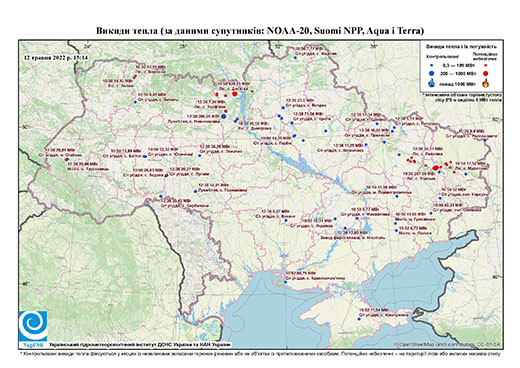The image size is (520, 368).
Task: Click large blue circle in legend
Action: coord(432,73)
